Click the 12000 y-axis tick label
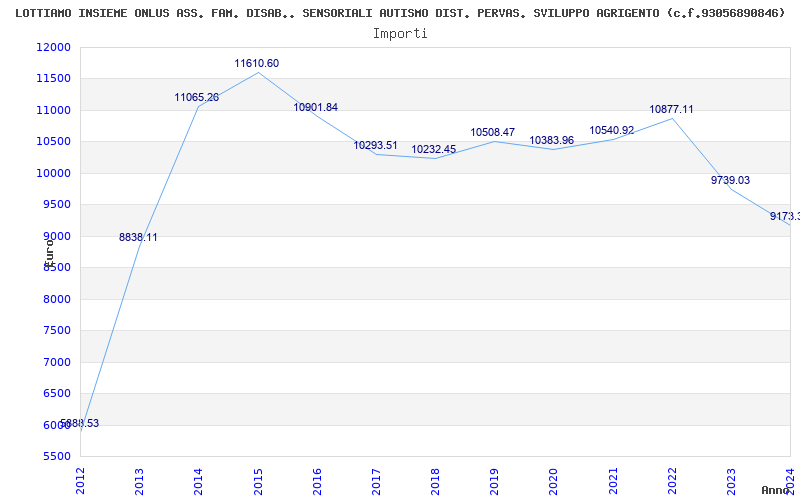The width and height of the screenshot is (800, 500). tap(53, 48)
